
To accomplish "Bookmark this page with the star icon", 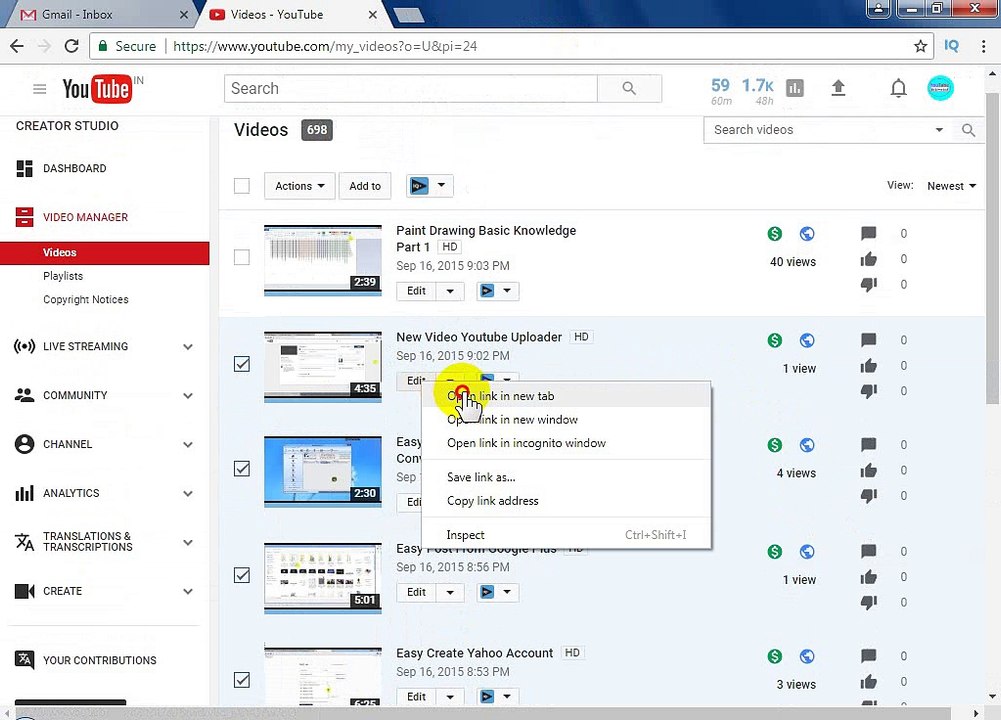I will tap(920, 46).
